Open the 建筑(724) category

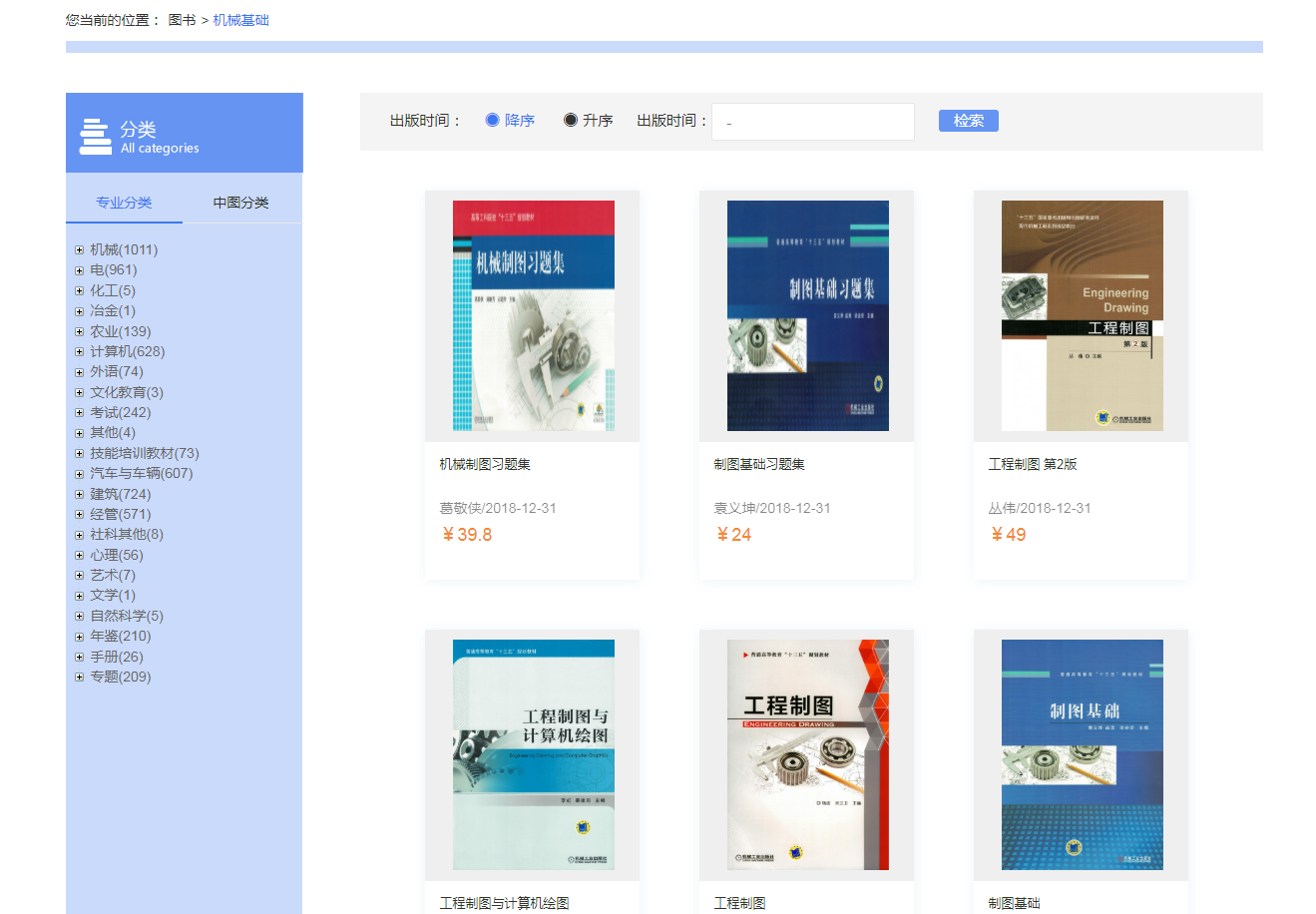click(121, 495)
